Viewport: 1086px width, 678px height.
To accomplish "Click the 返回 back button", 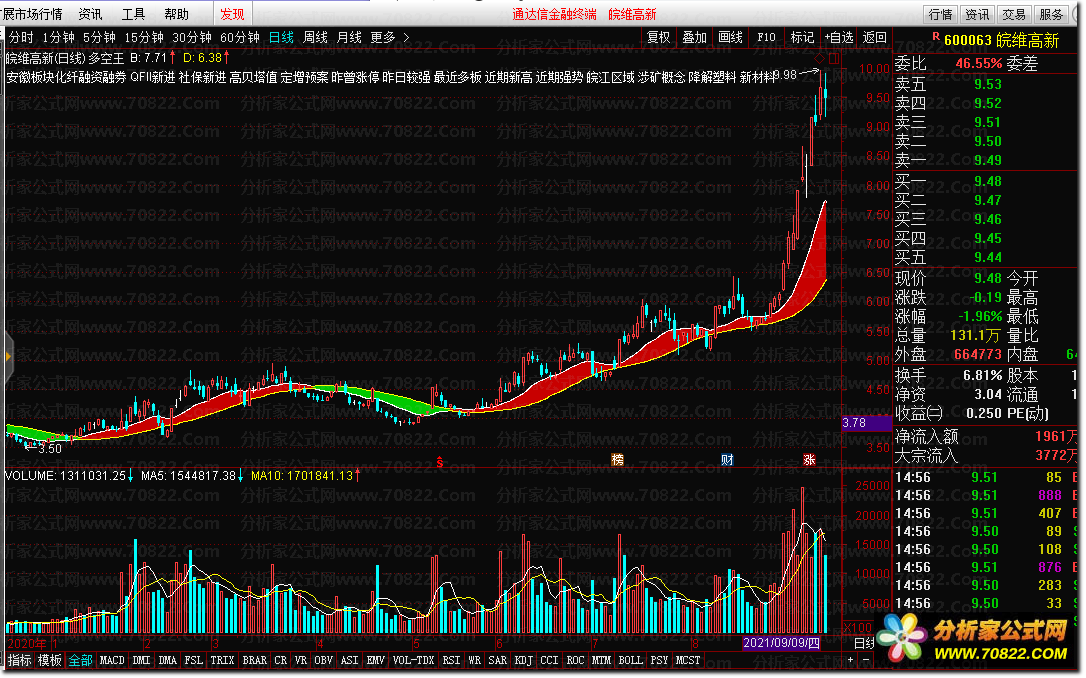I will 875,37.
